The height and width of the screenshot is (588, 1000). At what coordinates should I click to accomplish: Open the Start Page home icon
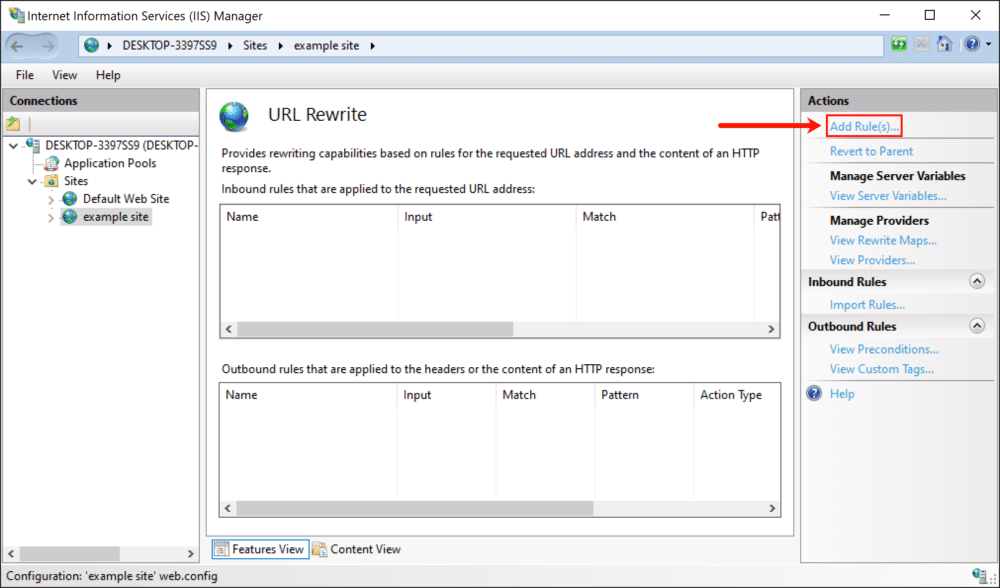coord(944,44)
